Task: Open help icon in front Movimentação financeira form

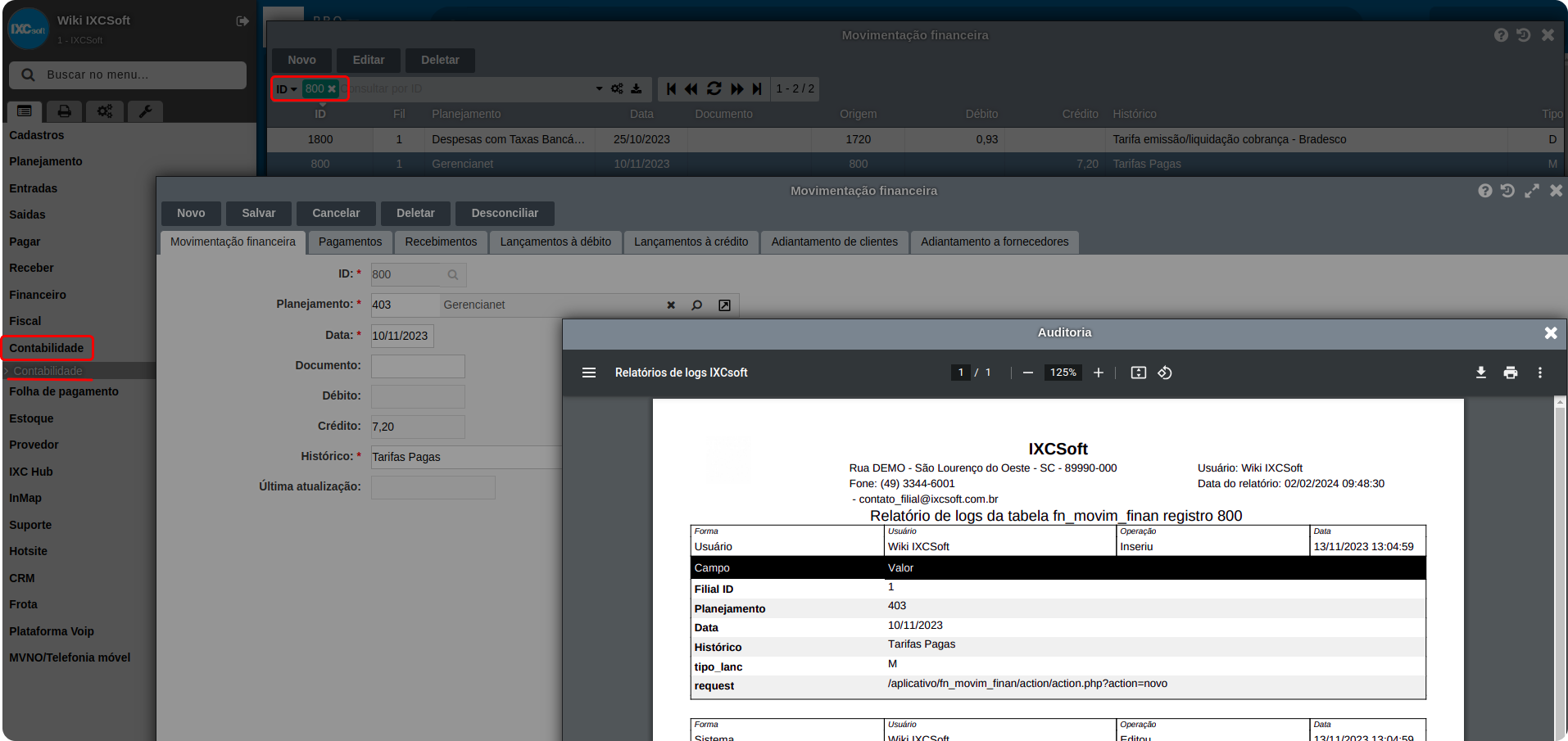Action: point(1485,191)
